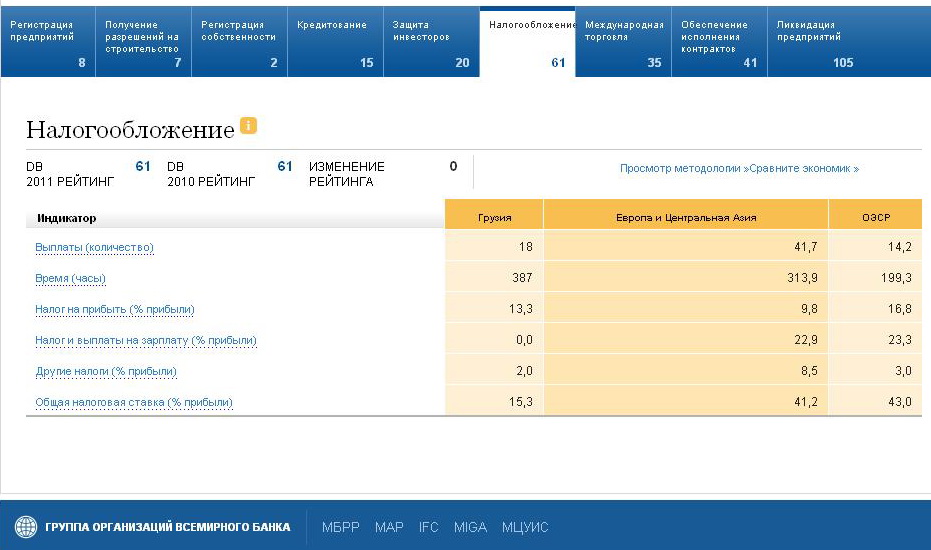Switch to Получение разрешений на строительство tab
The image size is (931, 550).
point(142,42)
